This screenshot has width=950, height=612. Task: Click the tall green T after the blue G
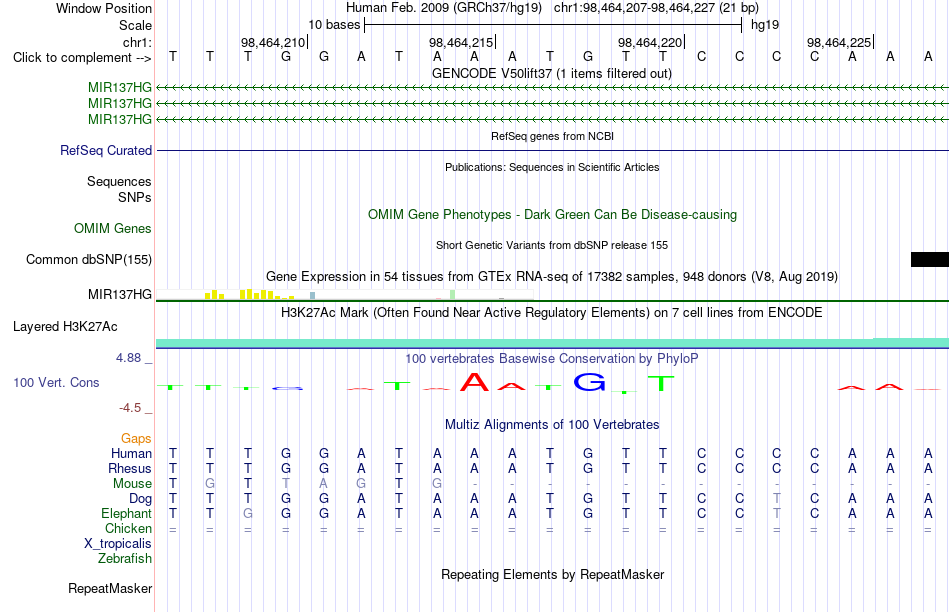661,383
